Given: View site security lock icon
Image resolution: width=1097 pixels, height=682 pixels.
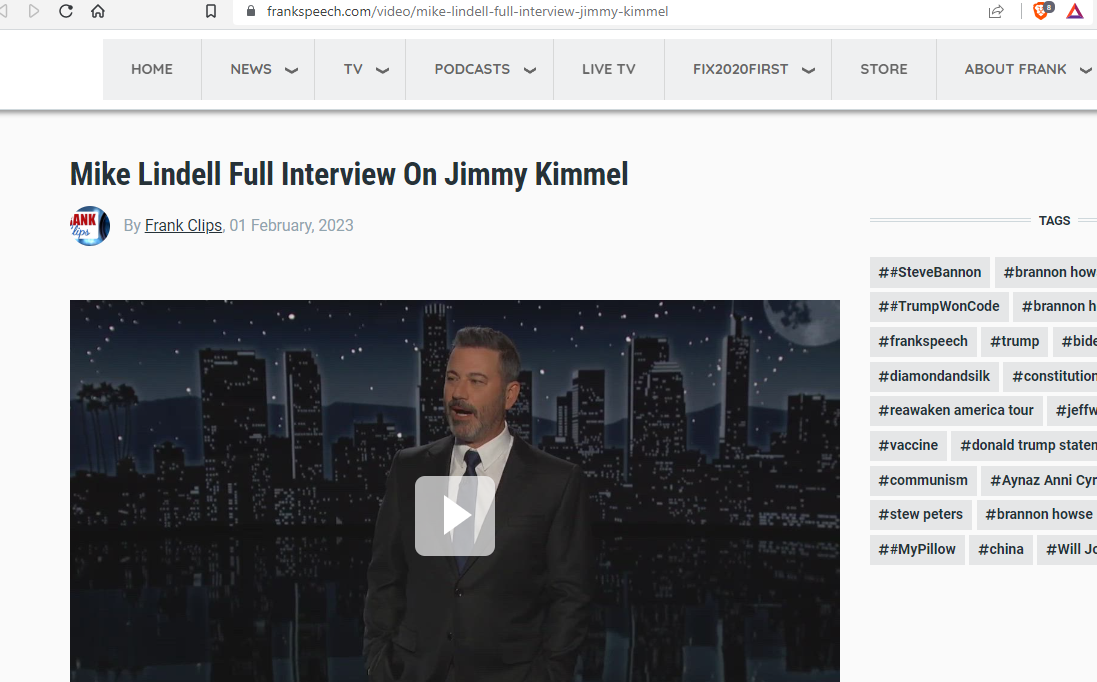Looking at the screenshot, I should (x=251, y=11).
